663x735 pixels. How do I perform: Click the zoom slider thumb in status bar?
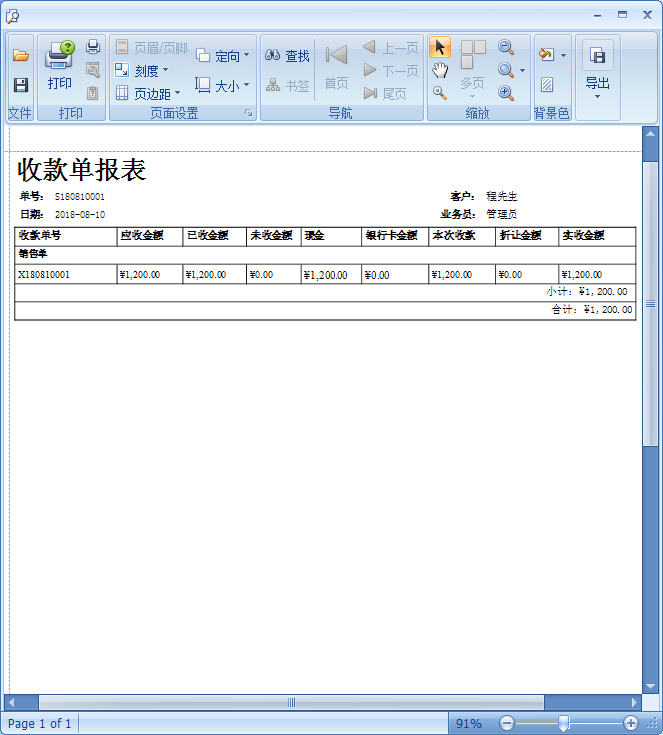(x=564, y=723)
